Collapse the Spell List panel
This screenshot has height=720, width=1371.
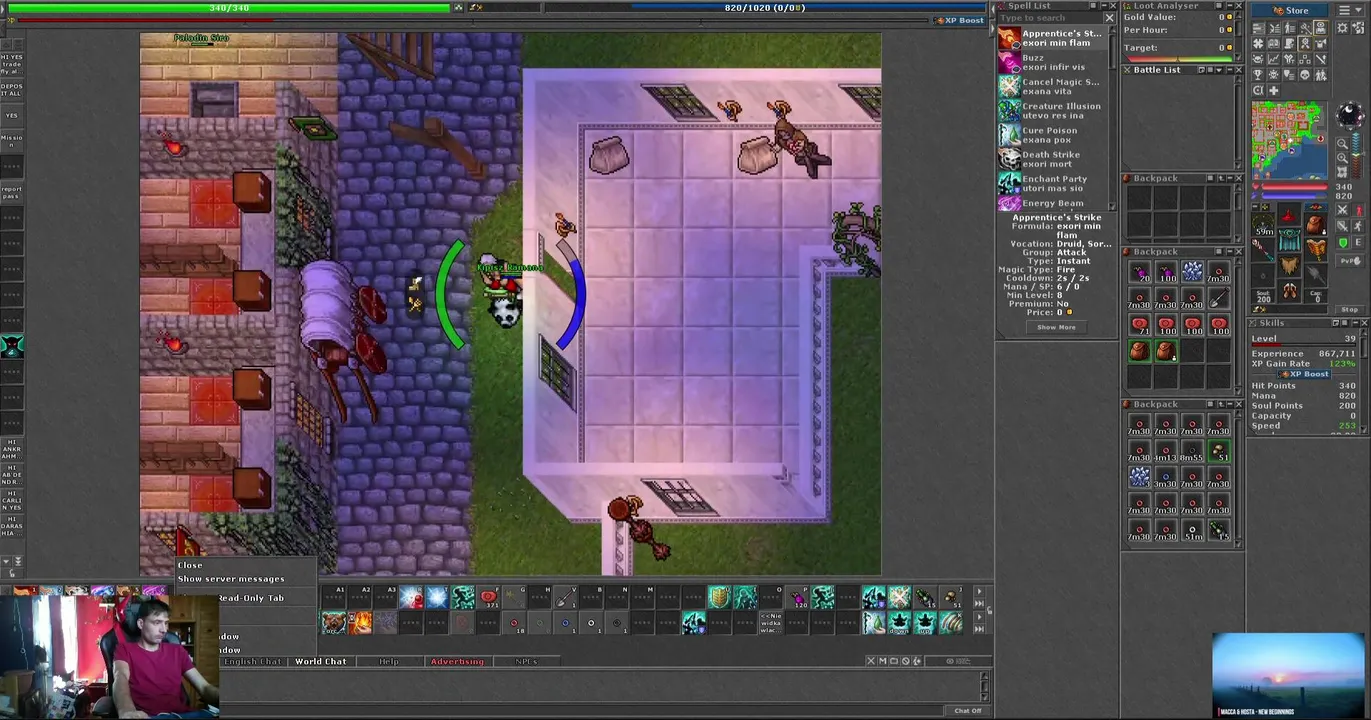click(x=1104, y=6)
